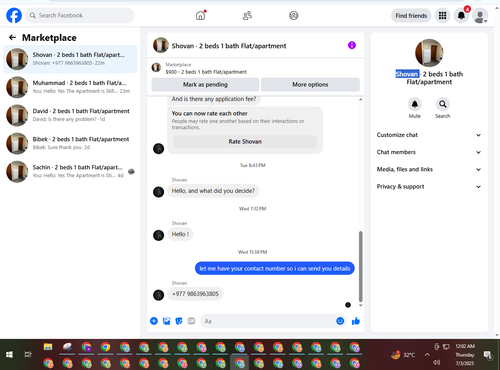Expand Chat members section
The height and width of the screenshot is (370, 500).
pyautogui.click(x=429, y=152)
